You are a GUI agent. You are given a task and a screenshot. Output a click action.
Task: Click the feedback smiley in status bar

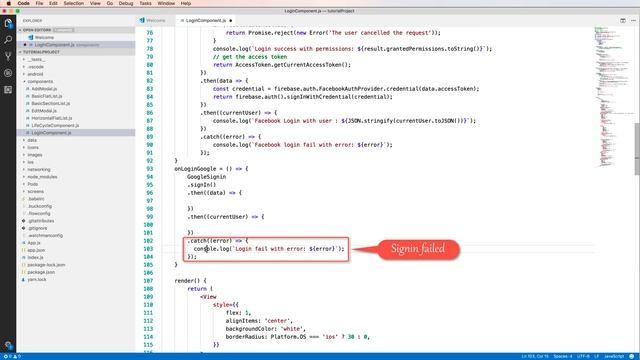pyautogui.click(x=631, y=356)
